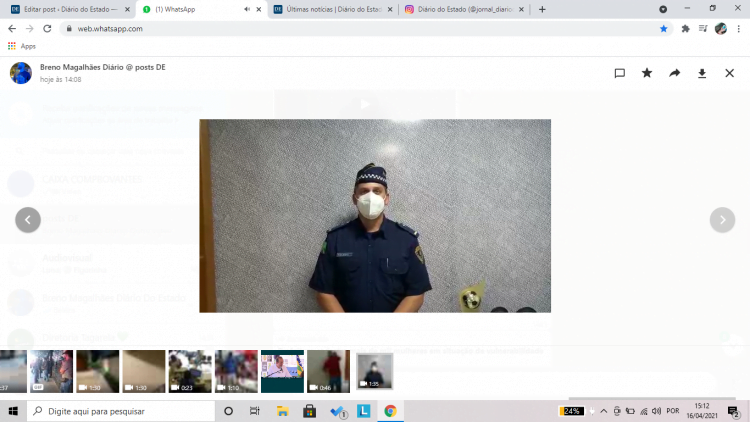This screenshot has width=750, height=422.
Task: Click the browser forward arrow
Action: click(x=30, y=29)
